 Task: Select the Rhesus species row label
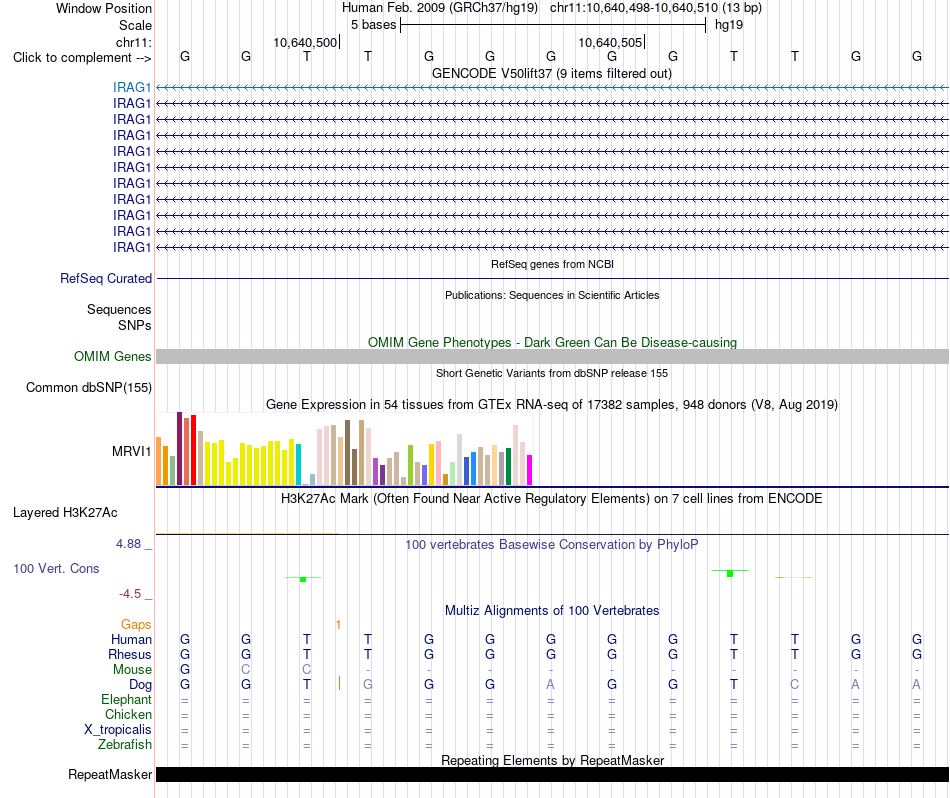[130, 655]
